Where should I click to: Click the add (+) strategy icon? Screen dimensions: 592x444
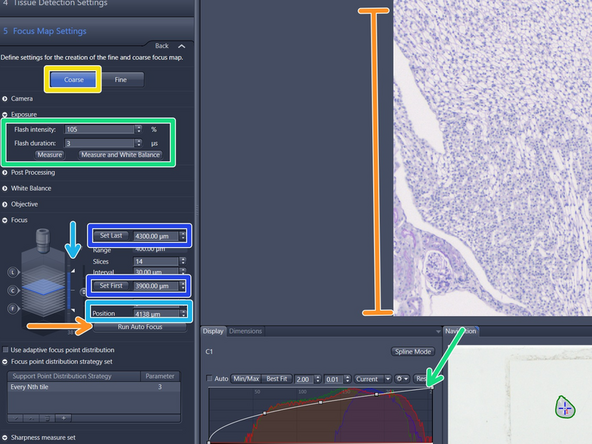pyautogui.click(x=63, y=418)
